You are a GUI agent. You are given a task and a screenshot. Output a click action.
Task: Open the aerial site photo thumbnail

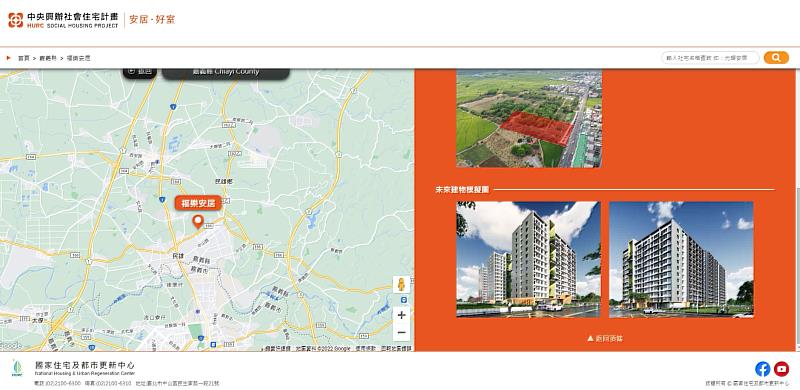pyautogui.click(x=529, y=118)
